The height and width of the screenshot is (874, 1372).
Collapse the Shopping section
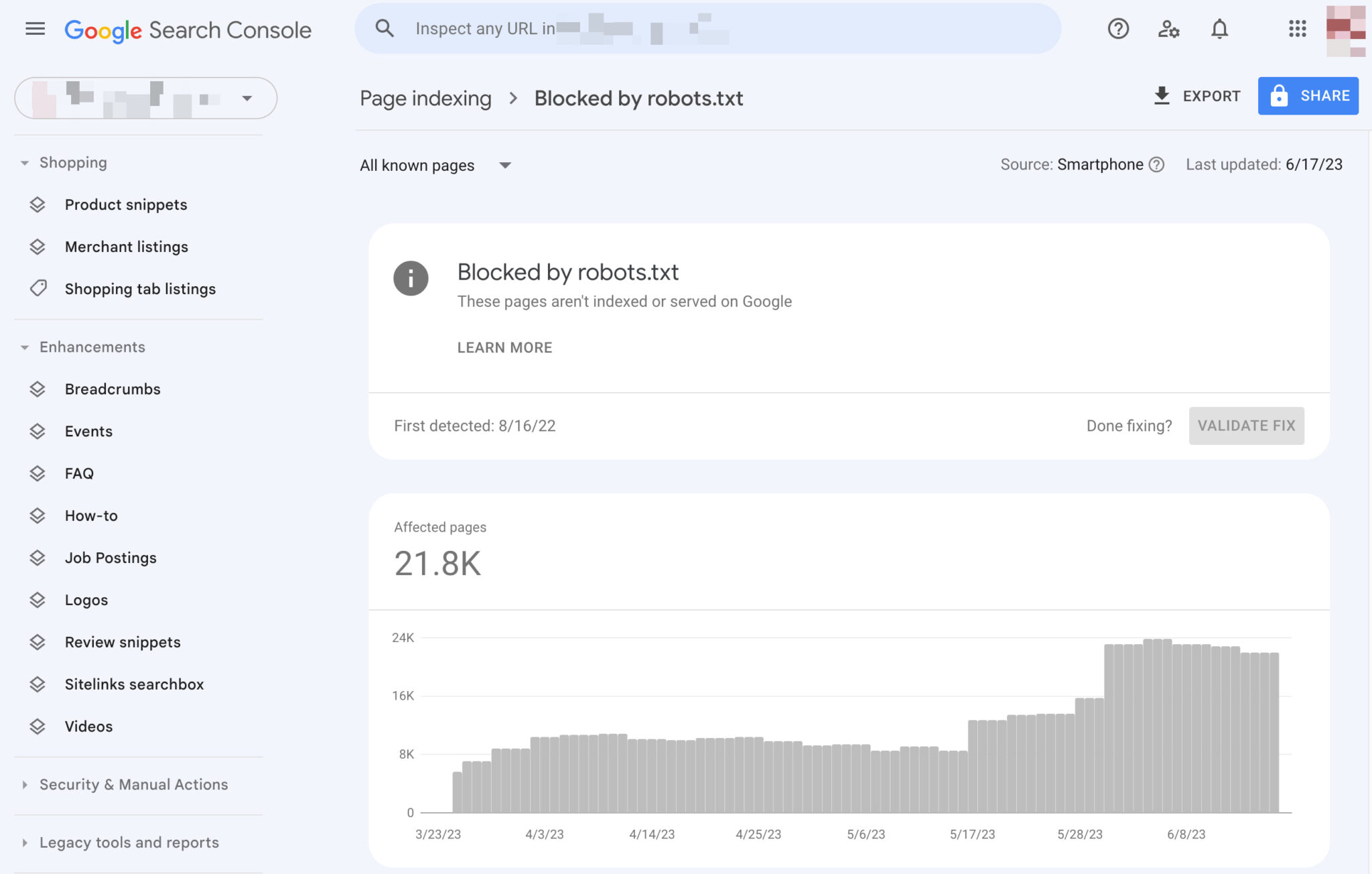[x=25, y=163]
